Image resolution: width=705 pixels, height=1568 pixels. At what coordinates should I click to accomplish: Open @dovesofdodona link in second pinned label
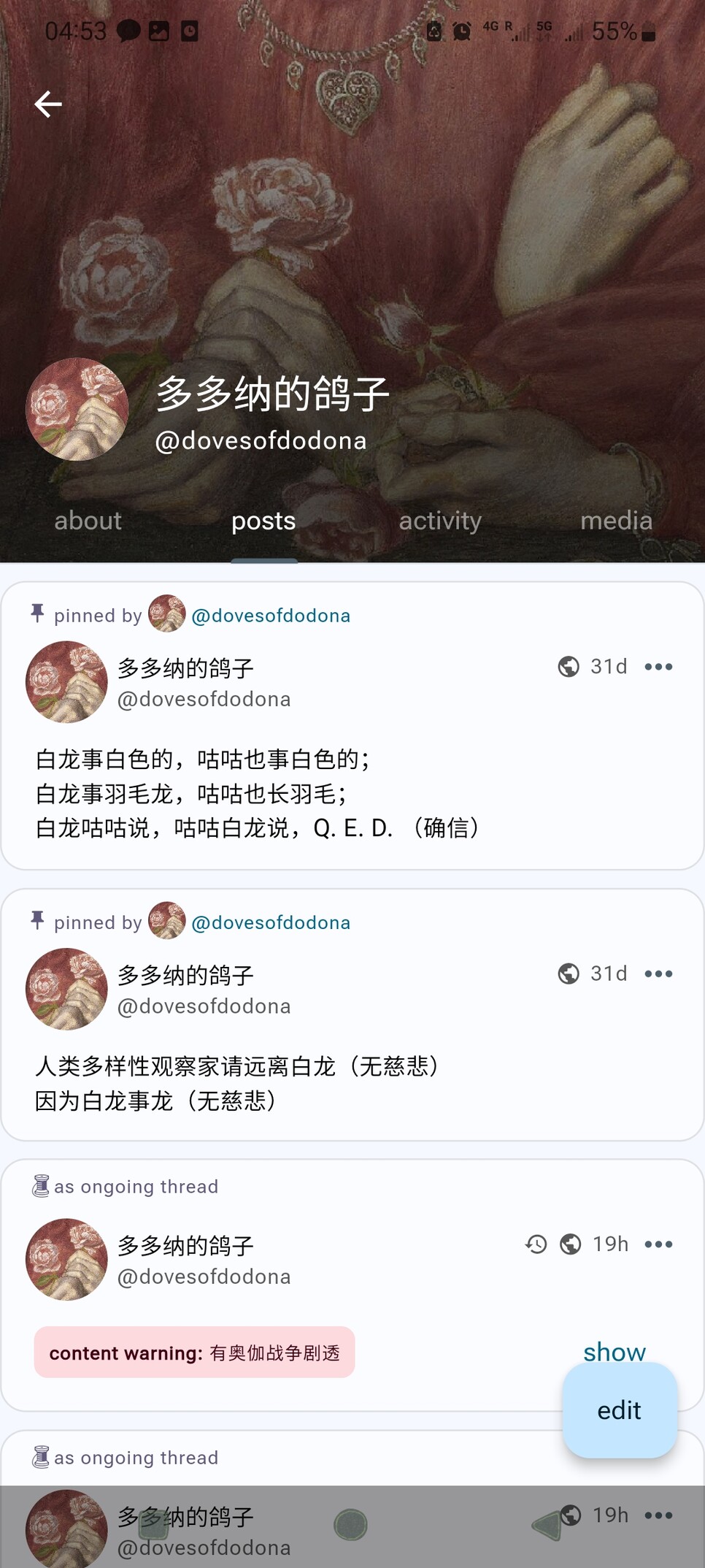[x=271, y=922]
